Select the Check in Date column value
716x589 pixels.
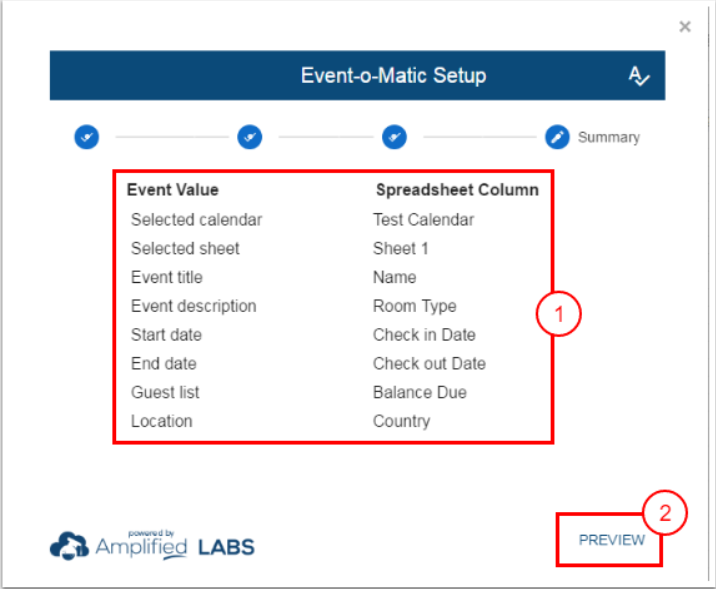point(424,335)
